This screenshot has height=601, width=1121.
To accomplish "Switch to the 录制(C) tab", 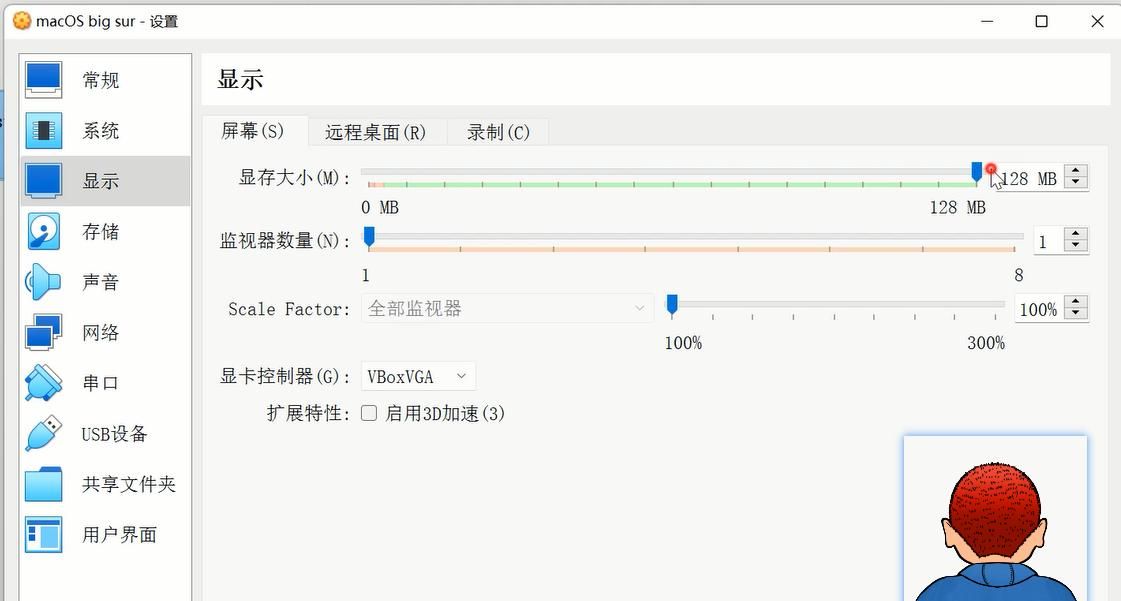I will tap(498, 132).
